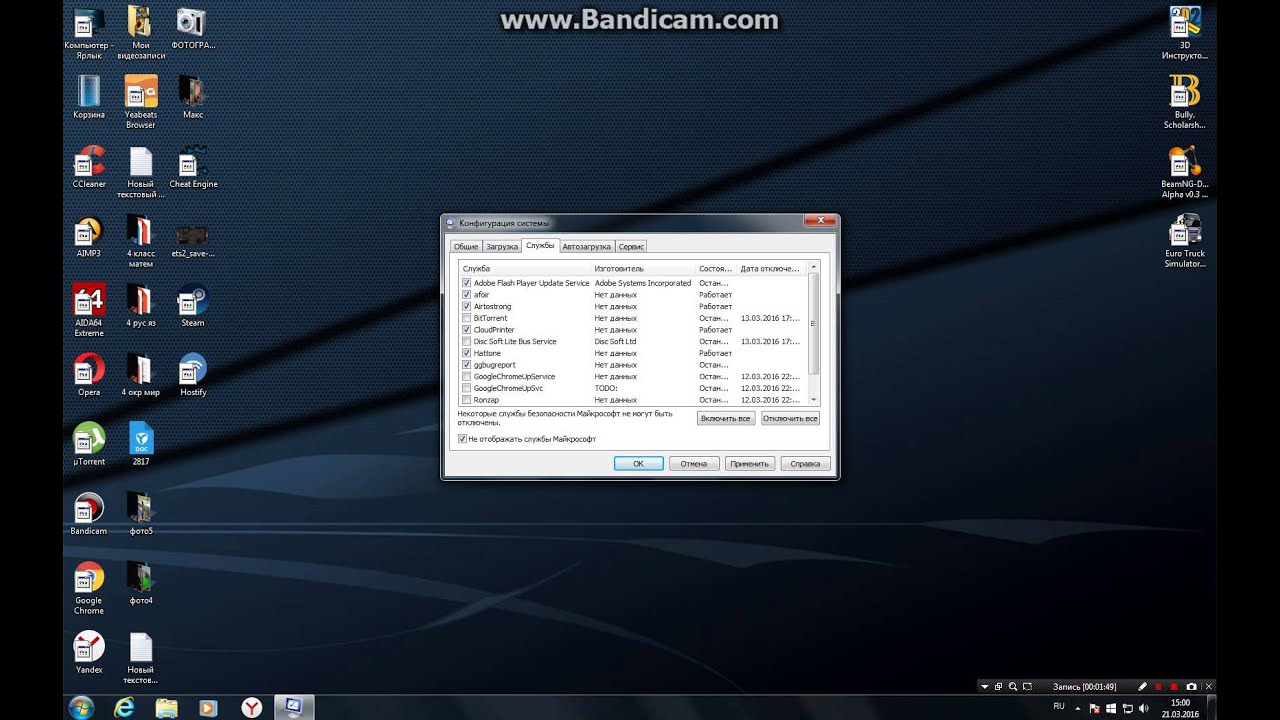The image size is (1280, 720).
Task: Select the Cheat Engine desktop icon
Action: tap(193, 167)
